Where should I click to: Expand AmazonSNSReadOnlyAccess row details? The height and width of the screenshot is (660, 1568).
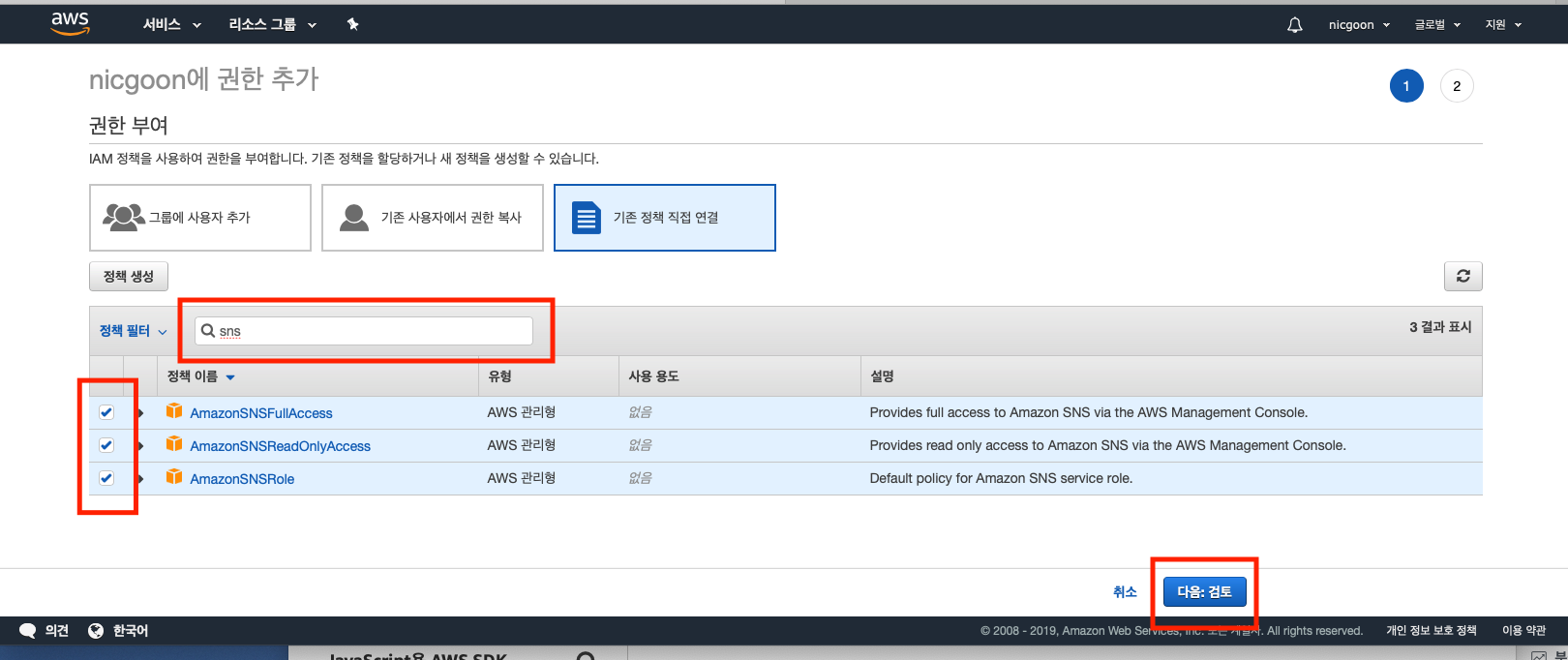click(x=140, y=446)
